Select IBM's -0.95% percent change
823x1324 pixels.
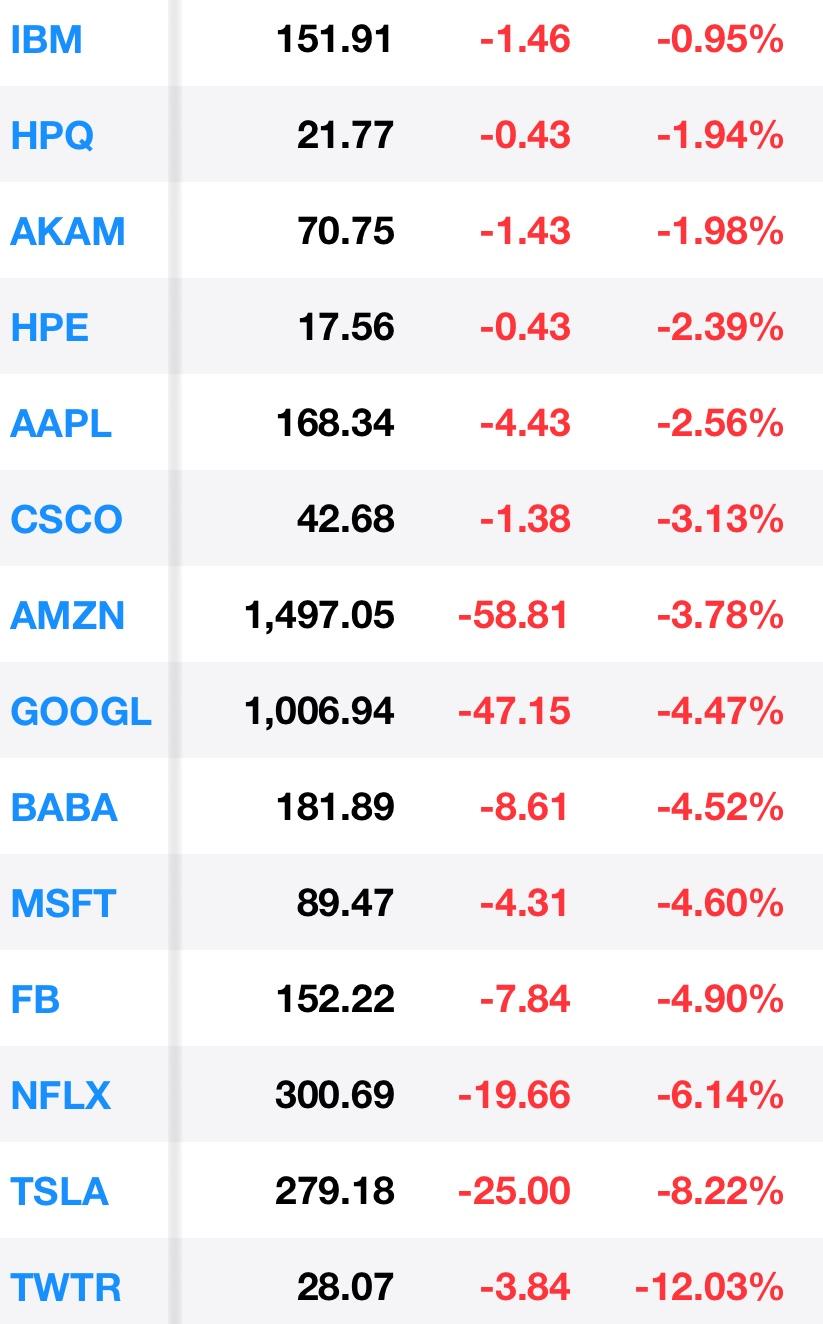coord(720,41)
